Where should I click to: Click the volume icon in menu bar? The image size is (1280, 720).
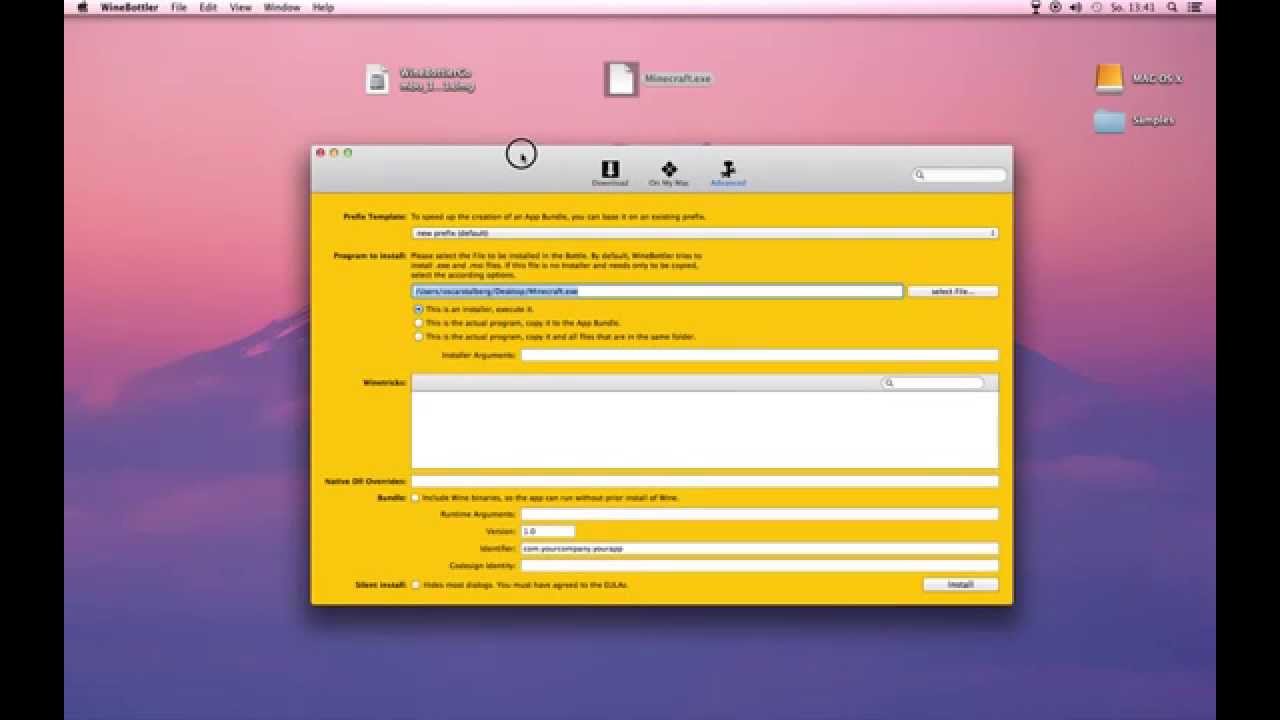click(1075, 7)
